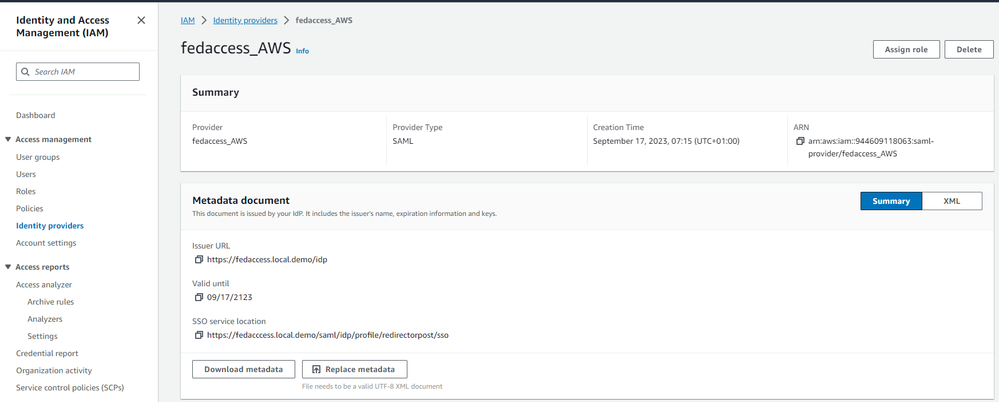Open Account settings in sidebar
Image resolution: width=999 pixels, height=402 pixels.
[46, 243]
